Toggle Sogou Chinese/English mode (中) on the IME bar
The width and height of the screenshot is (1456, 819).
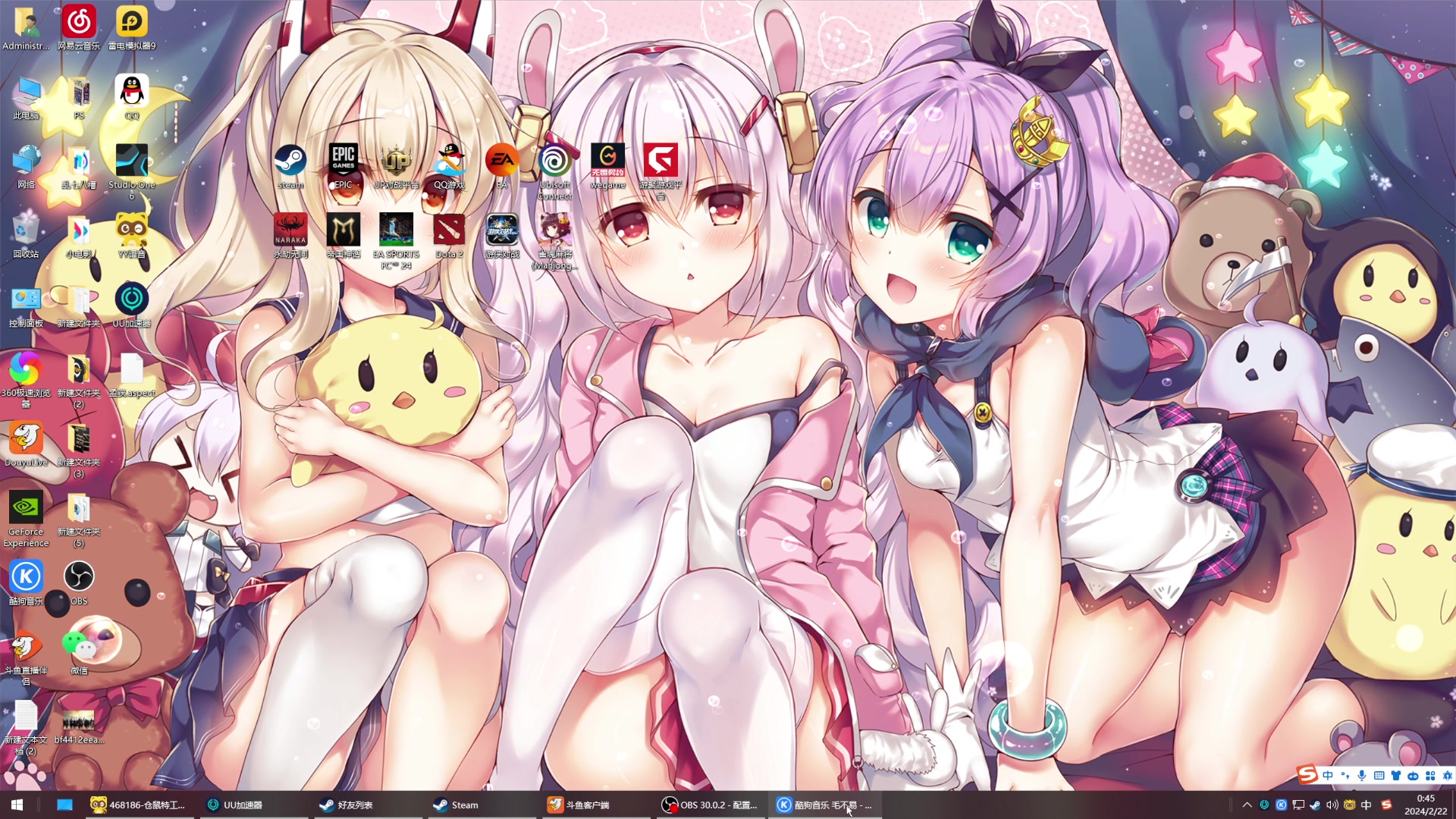click(x=1327, y=775)
